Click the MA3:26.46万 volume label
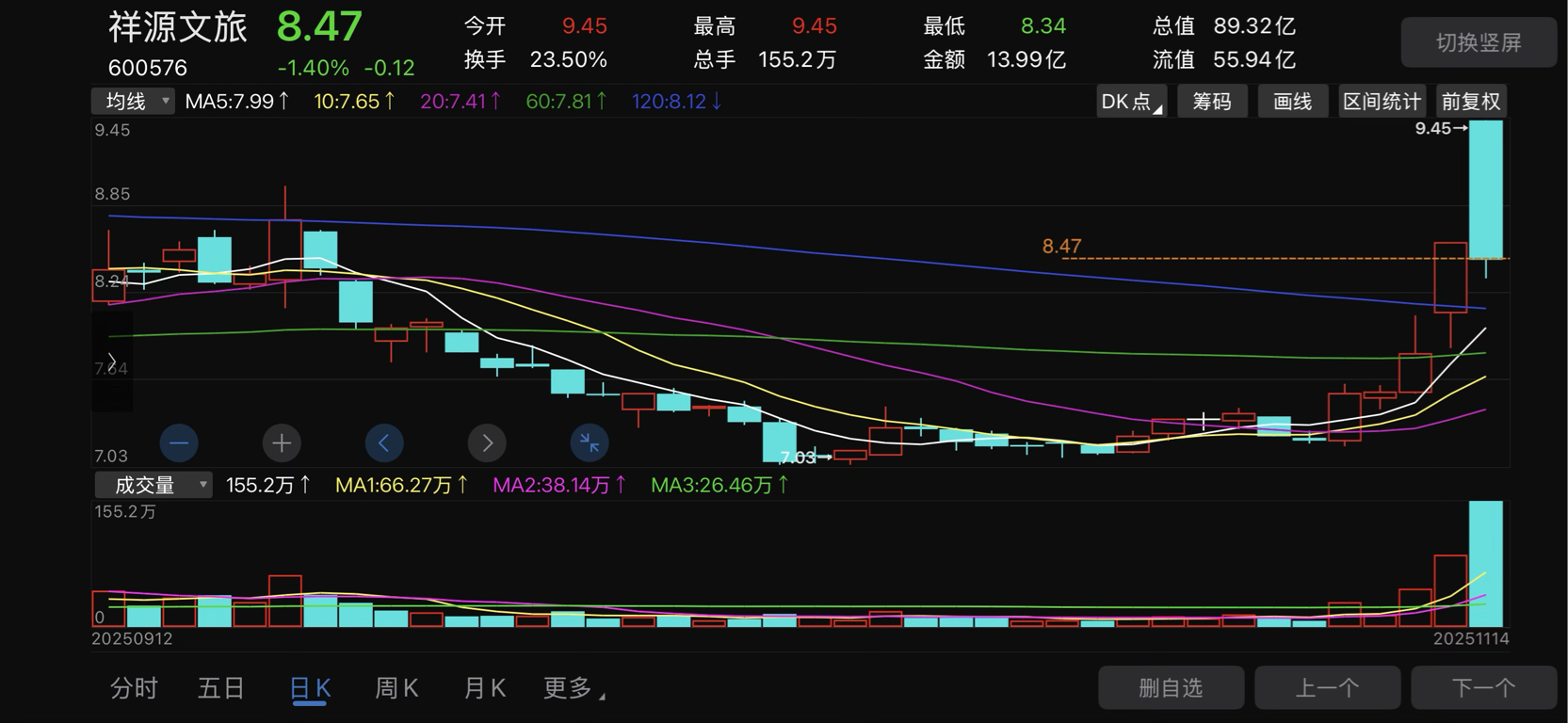 point(720,485)
